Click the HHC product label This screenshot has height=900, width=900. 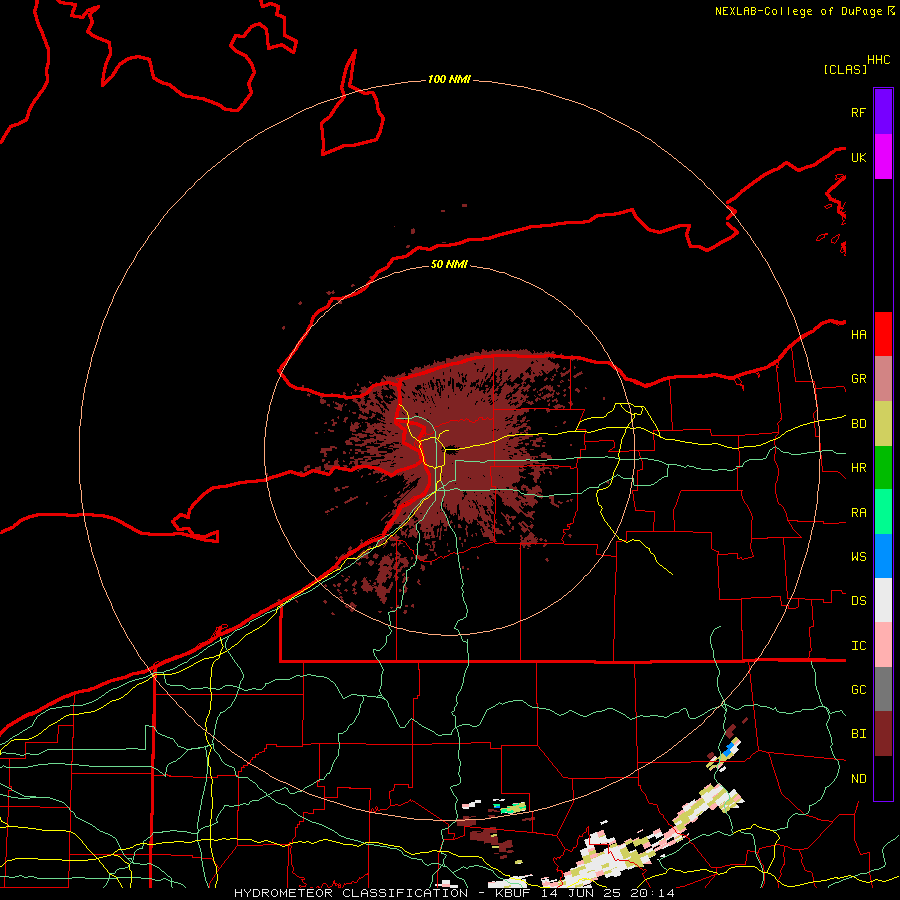point(879,60)
